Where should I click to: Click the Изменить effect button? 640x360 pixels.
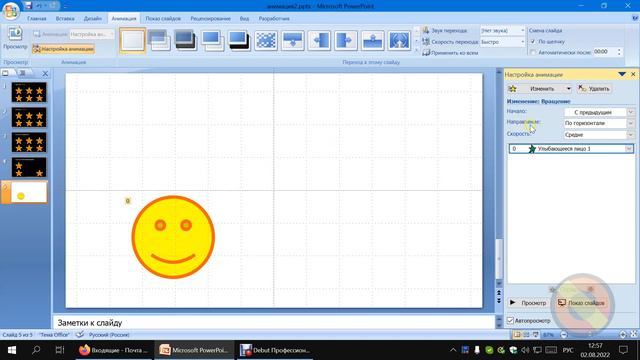540,89
